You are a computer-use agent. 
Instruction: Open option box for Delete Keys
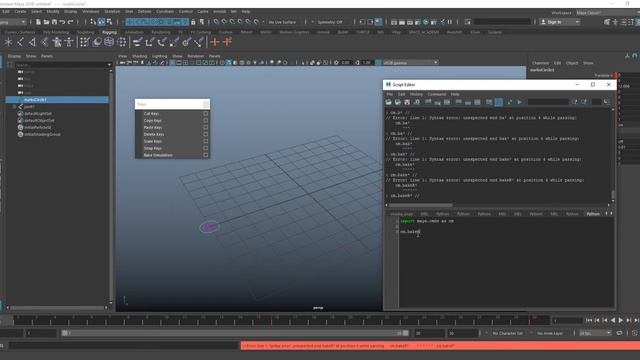[x=206, y=134]
